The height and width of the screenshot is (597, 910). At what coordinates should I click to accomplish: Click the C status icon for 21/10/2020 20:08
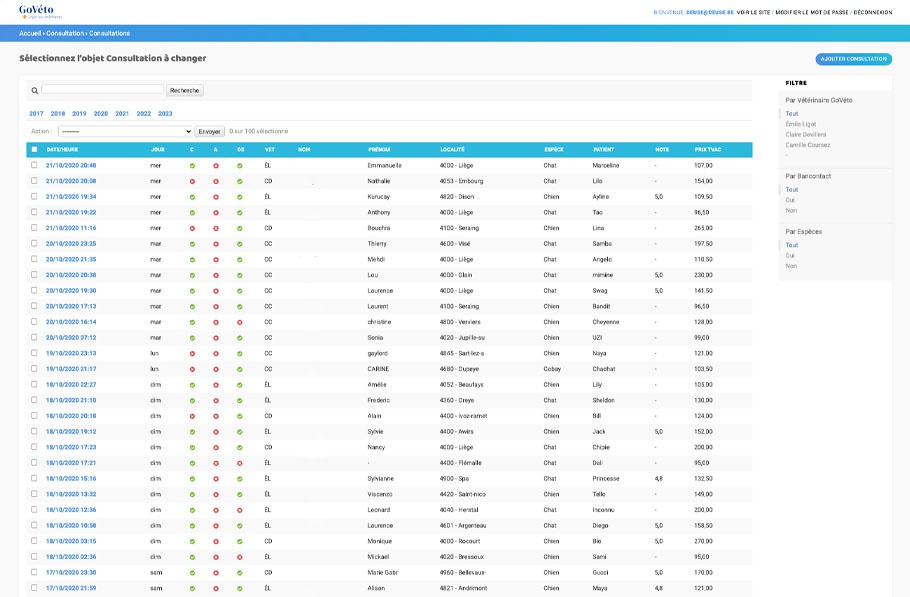192,182
